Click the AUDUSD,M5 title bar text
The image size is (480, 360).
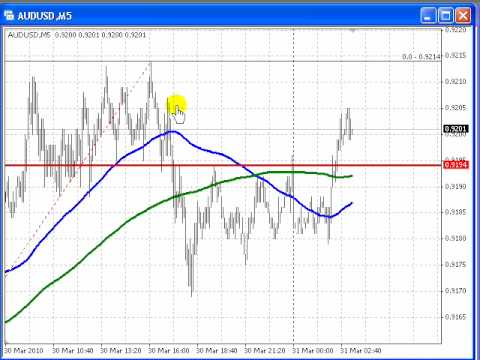[45, 16]
